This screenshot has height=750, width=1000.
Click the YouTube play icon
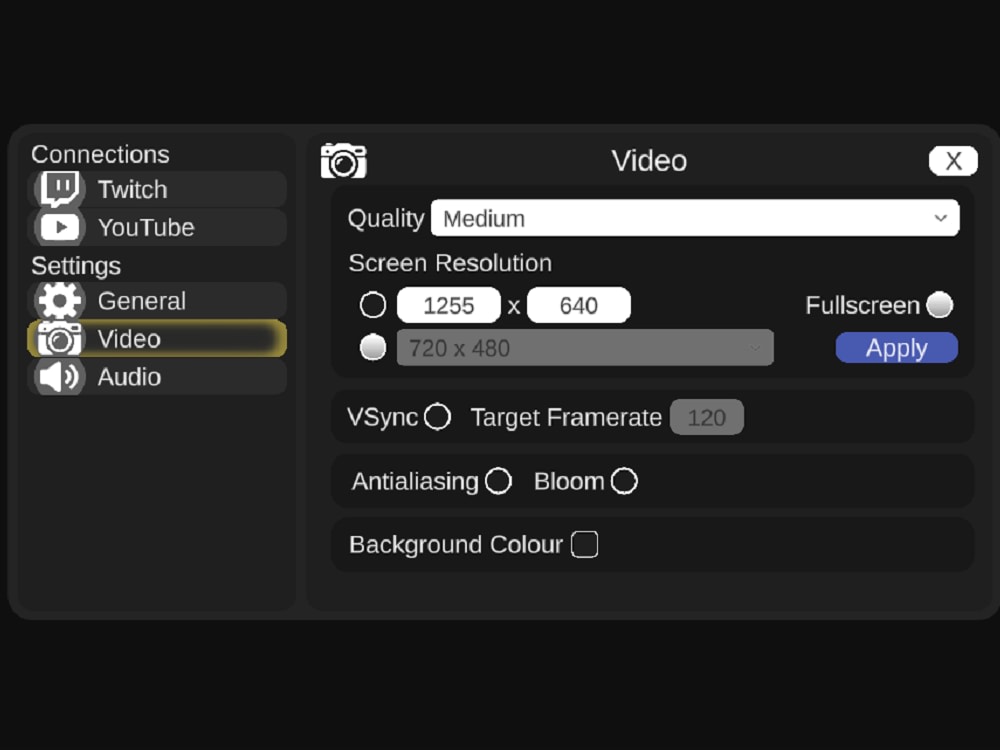[61, 228]
